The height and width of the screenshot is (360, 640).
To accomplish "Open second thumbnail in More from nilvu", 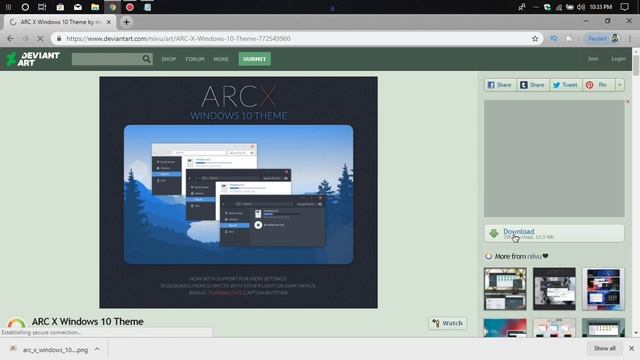I will pyautogui.click(x=554, y=289).
